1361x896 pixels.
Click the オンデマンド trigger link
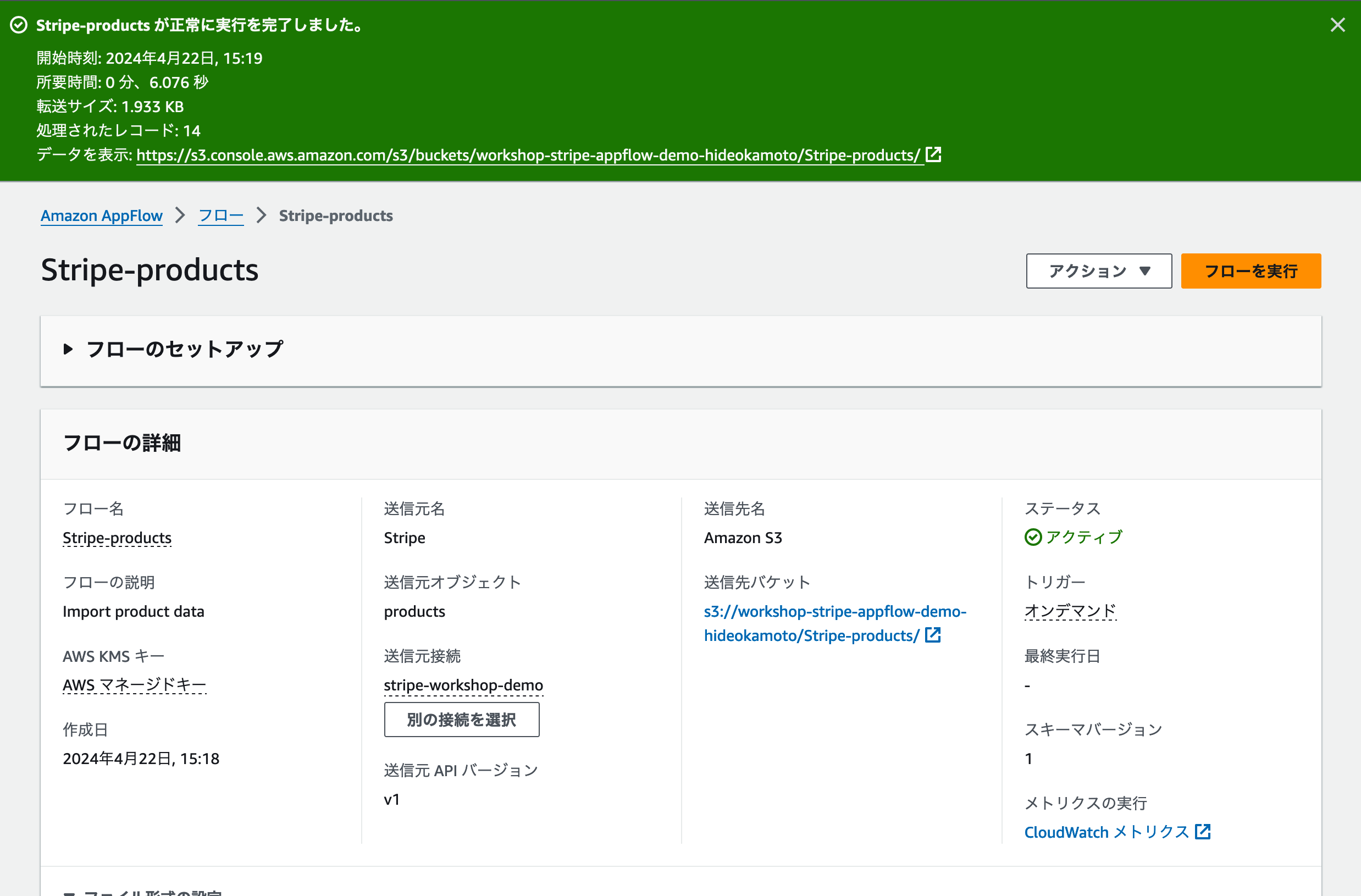pos(1070,611)
